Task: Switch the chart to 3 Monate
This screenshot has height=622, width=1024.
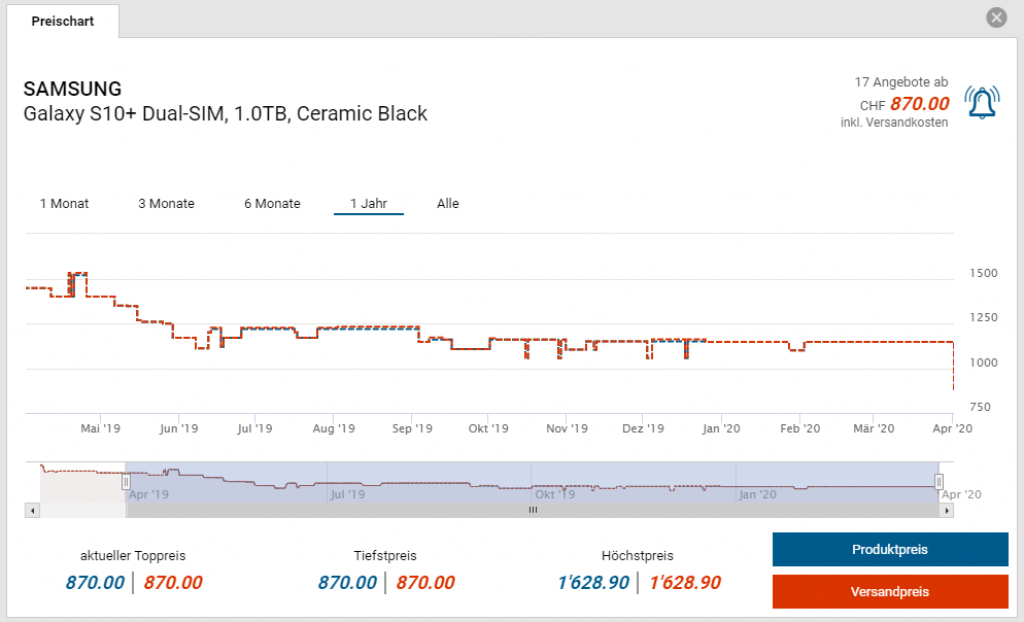Action: coord(166,203)
